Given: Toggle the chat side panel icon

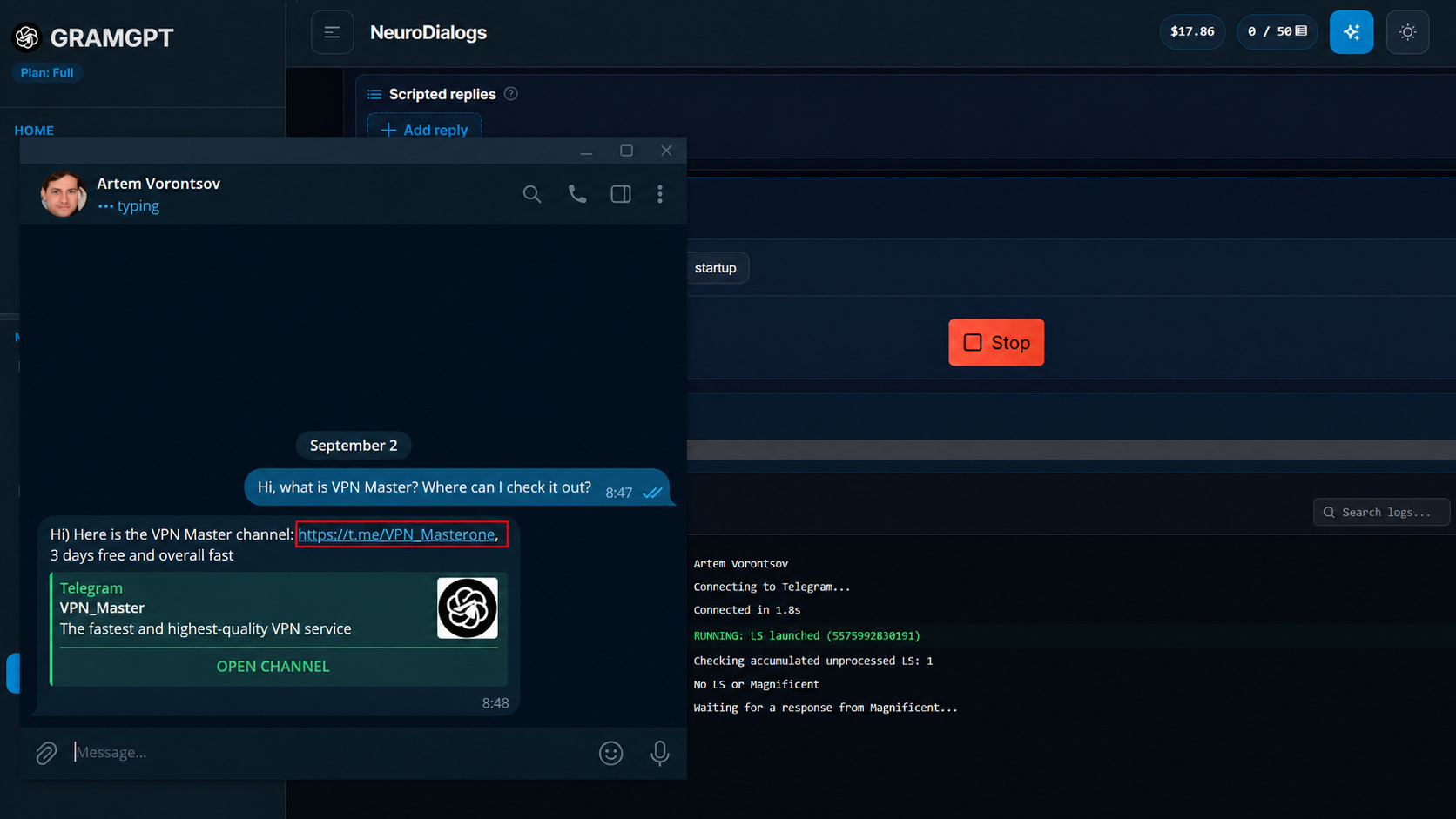Looking at the screenshot, I should [x=621, y=194].
